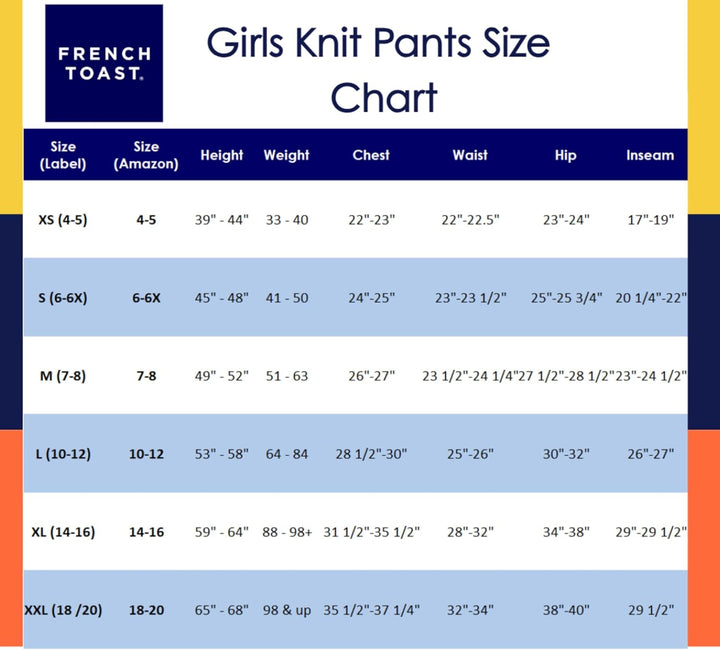Select the M (7-8) row label

click(62, 375)
